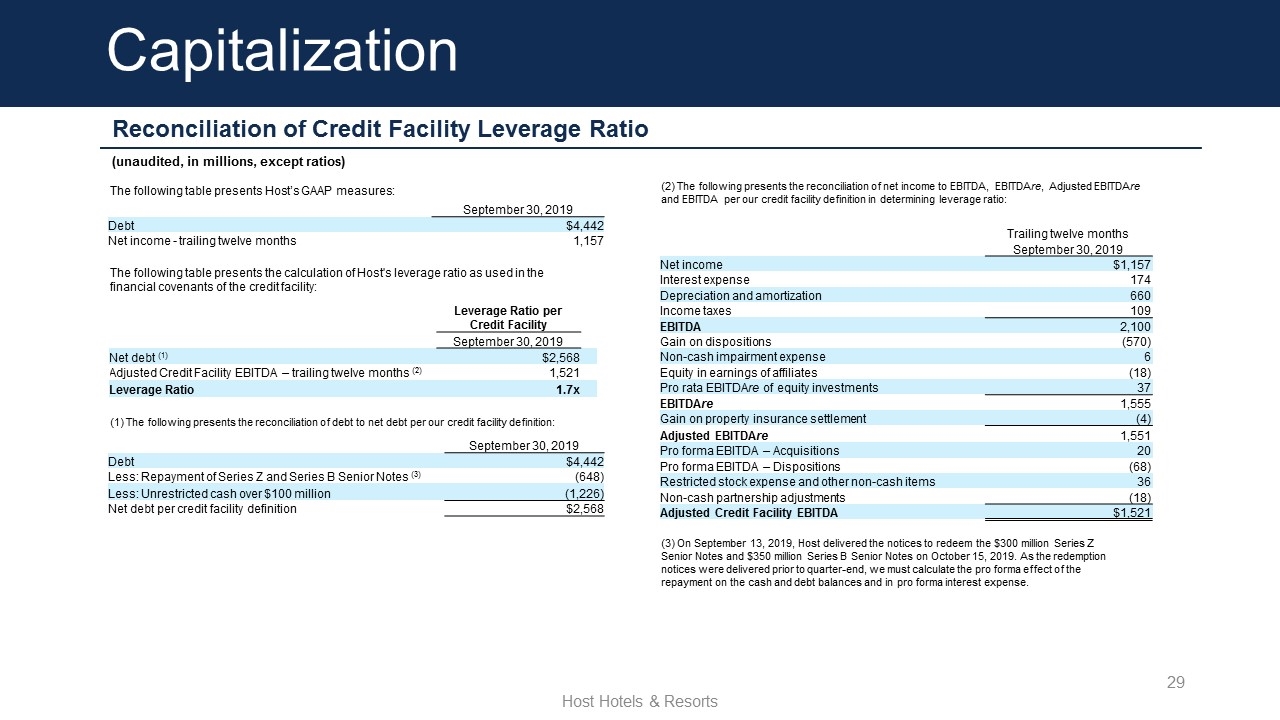The image size is (1280, 720).
Task: Select the 1,521 value in leverage ratio table
Action: coord(564,373)
